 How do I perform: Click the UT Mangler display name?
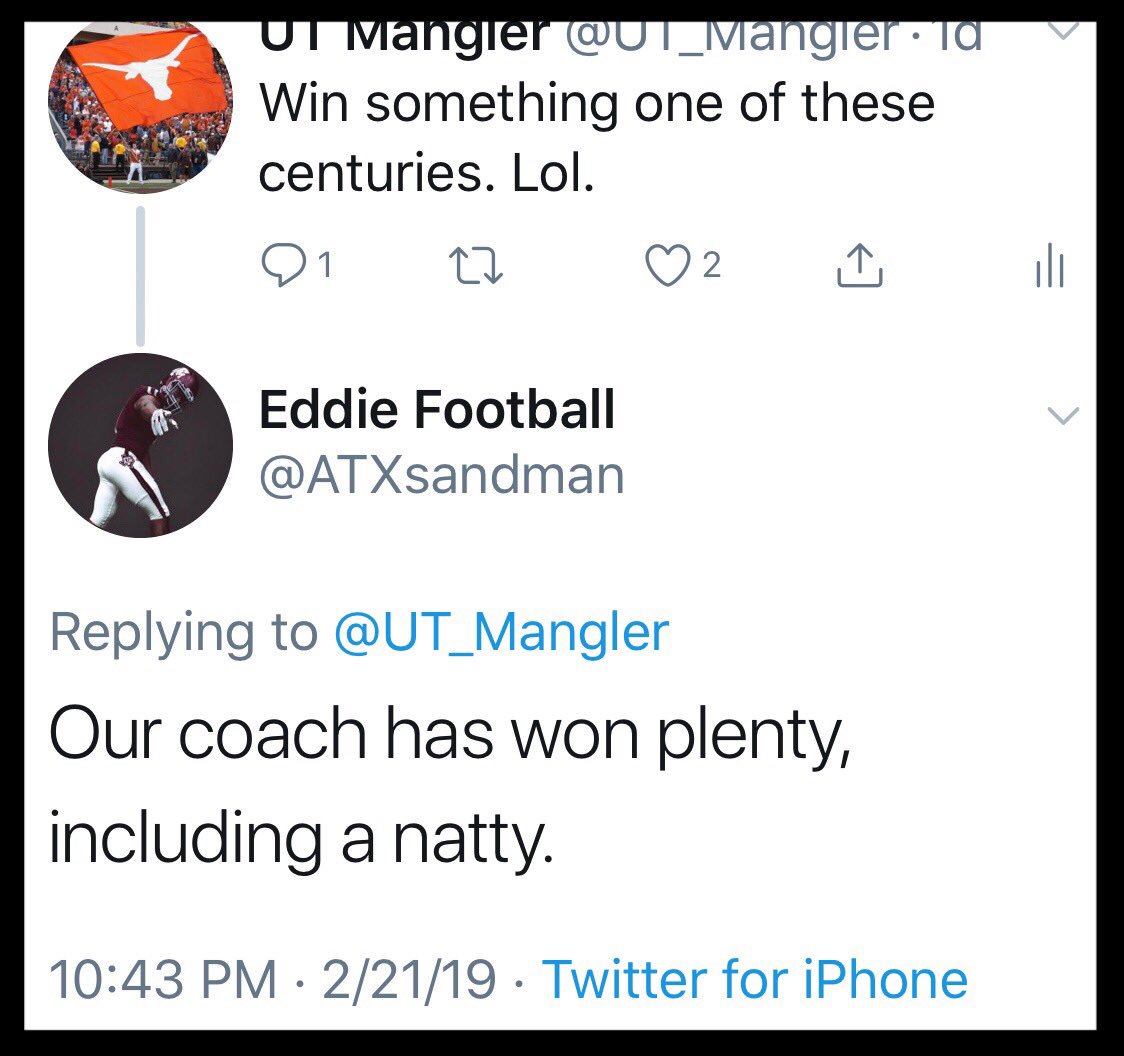(x=404, y=37)
